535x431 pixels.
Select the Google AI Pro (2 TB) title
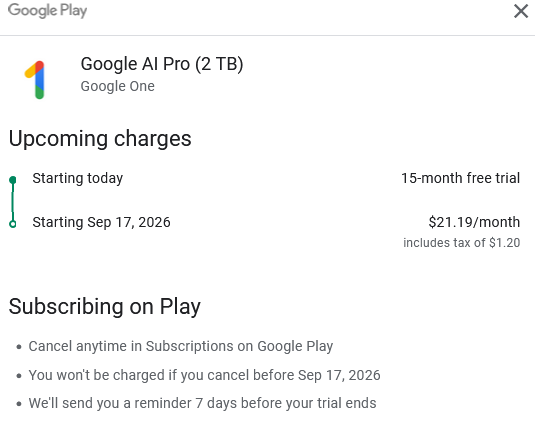162,64
